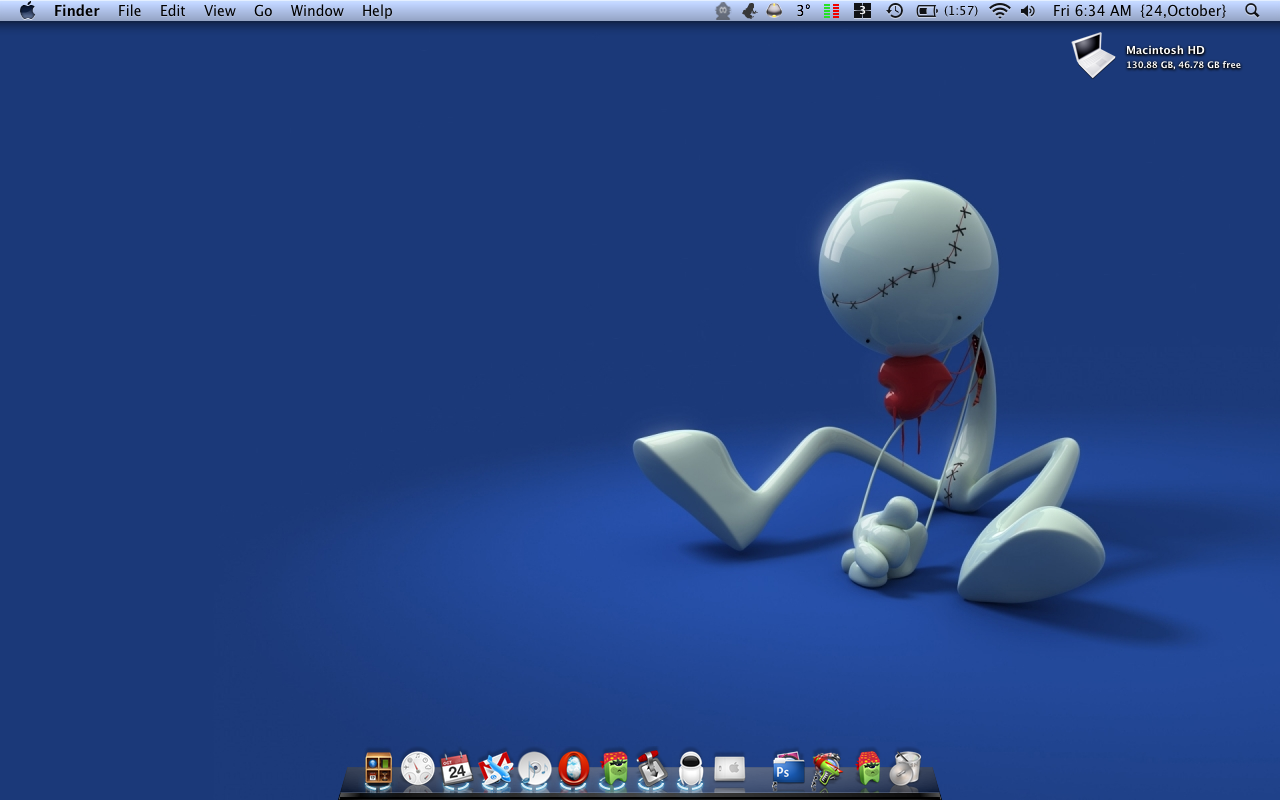
Task: Launch iCal from the Dock
Action: coord(457,769)
